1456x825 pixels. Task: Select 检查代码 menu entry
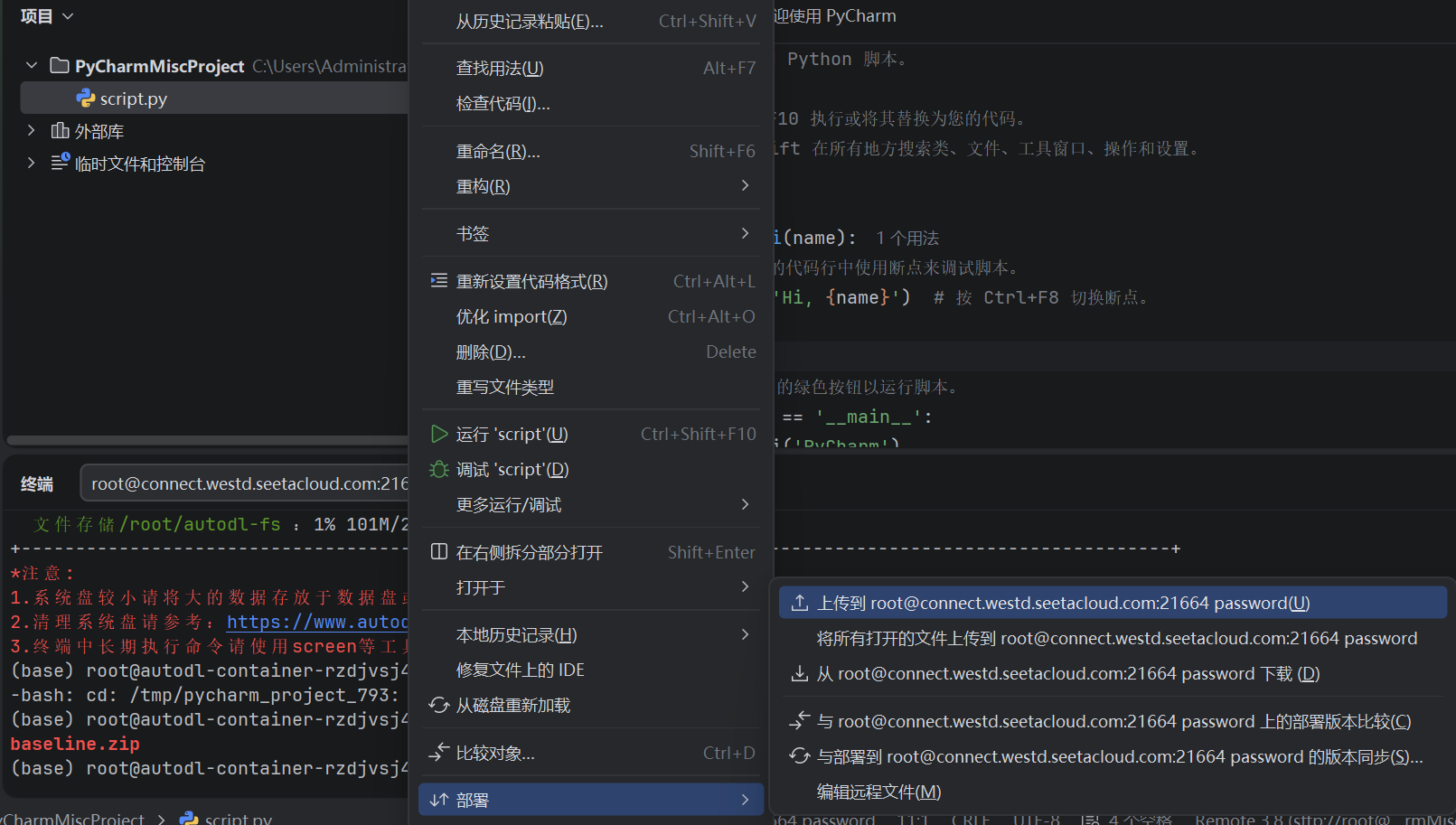tap(591, 103)
